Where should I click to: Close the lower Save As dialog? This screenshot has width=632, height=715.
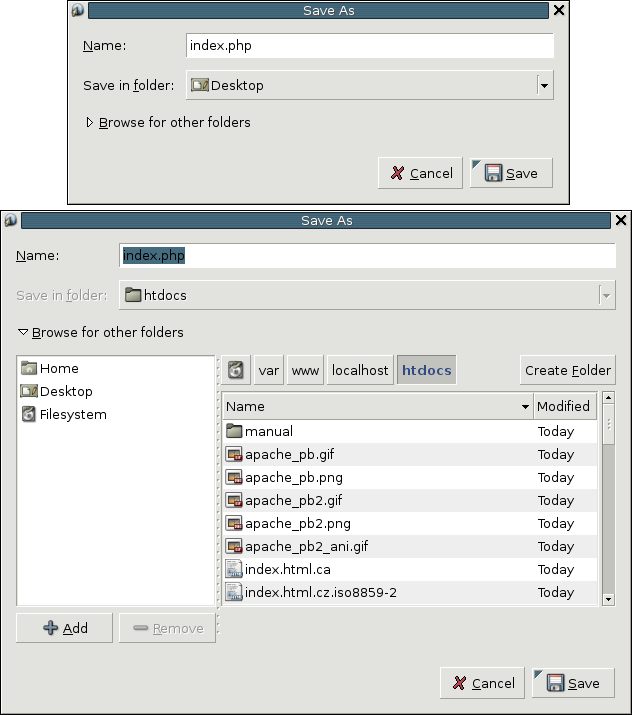pos(621,220)
